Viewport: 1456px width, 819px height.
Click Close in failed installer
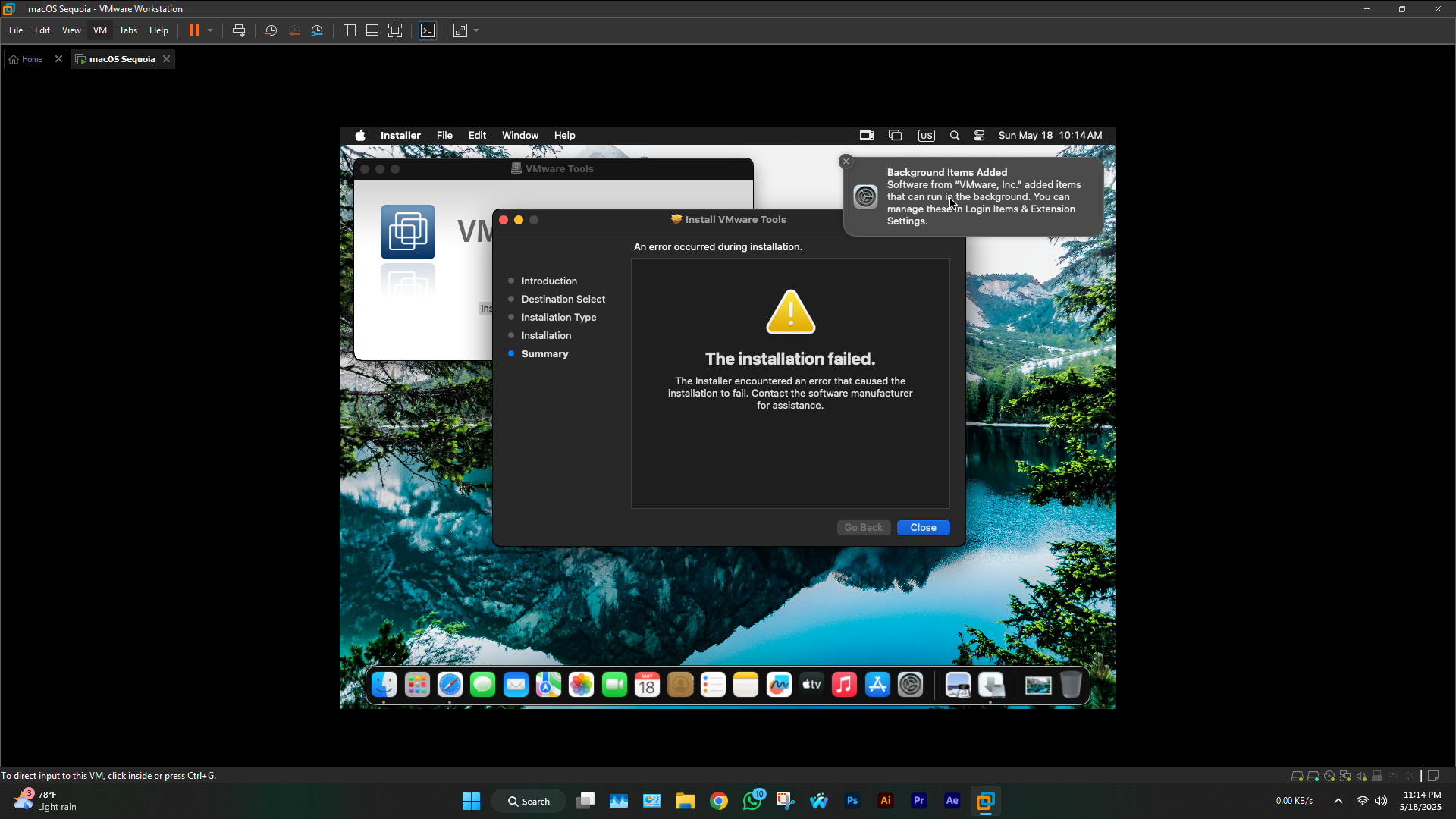click(x=923, y=528)
